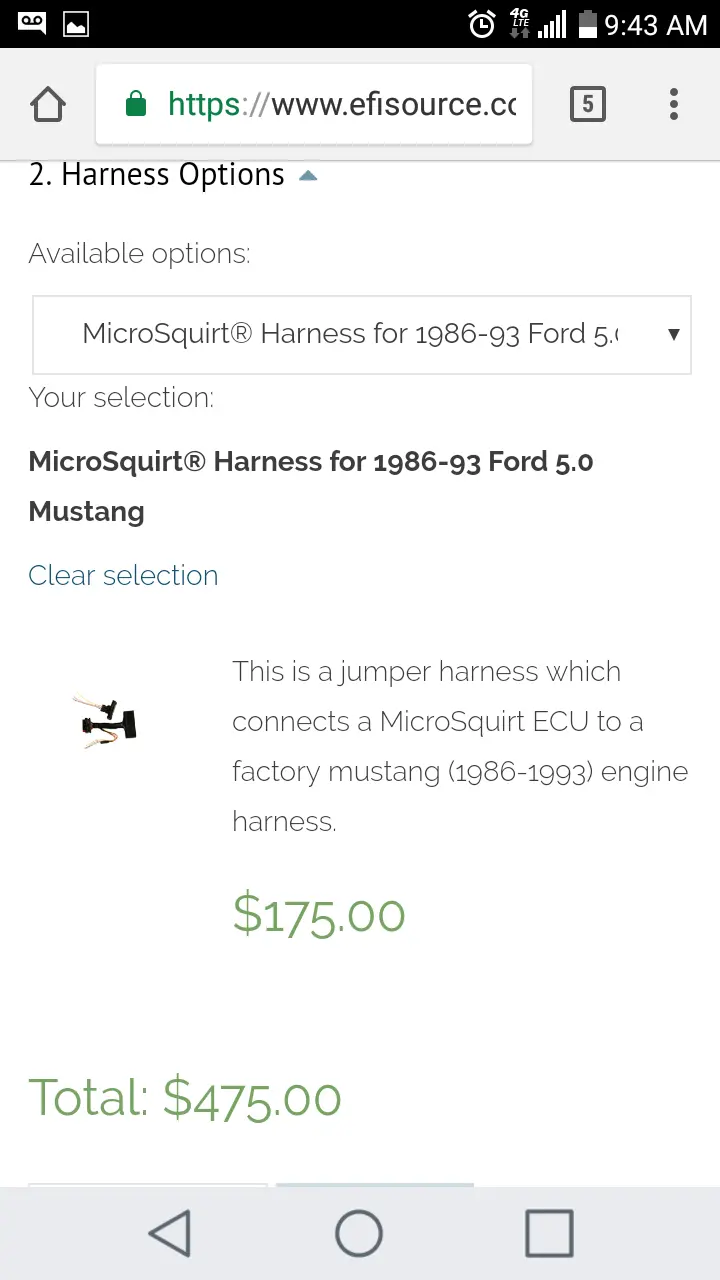
Task: Tap the $175.00 harness price
Action: [x=319, y=914]
